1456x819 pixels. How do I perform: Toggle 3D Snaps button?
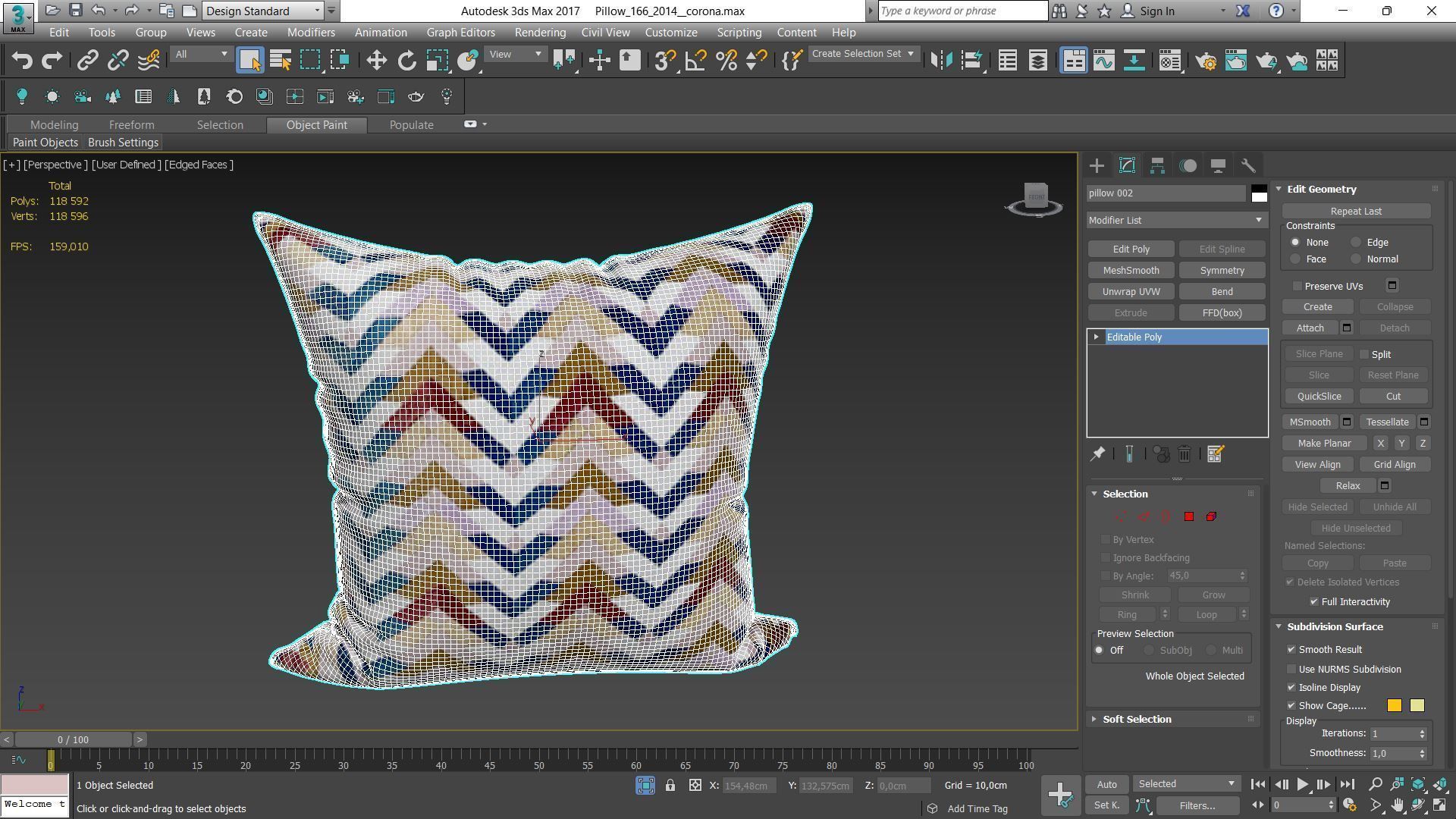[665, 61]
